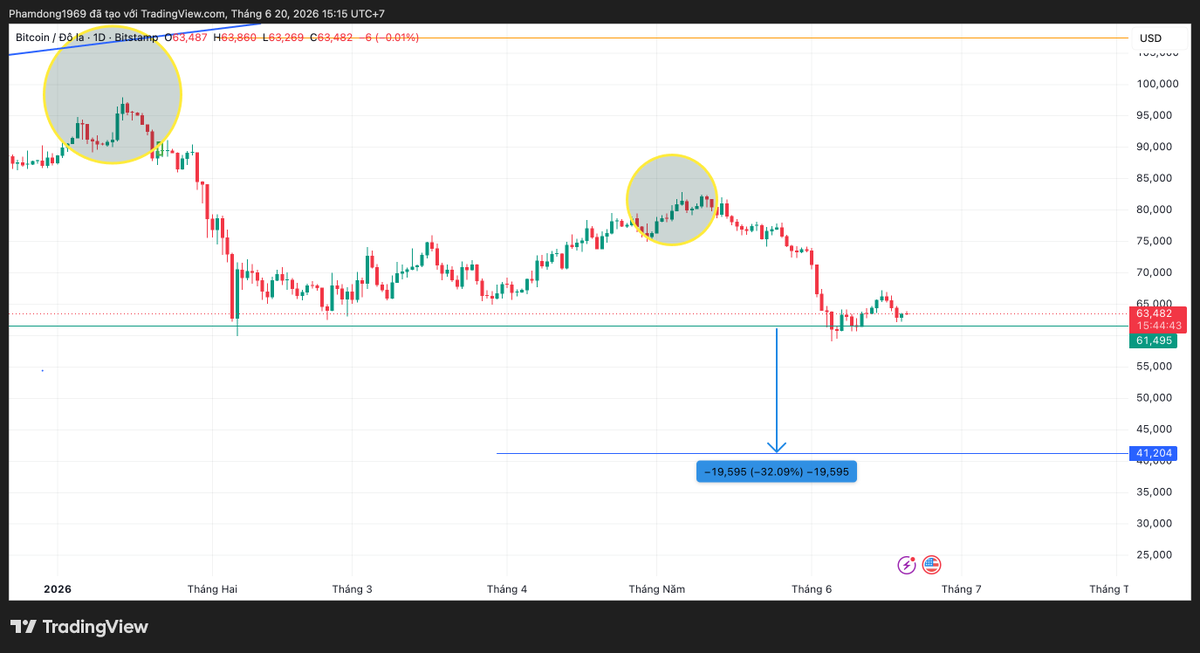Click the Phamdong1969 TradingView.com header text
This screenshot has width=1200, height=653.
198,14
